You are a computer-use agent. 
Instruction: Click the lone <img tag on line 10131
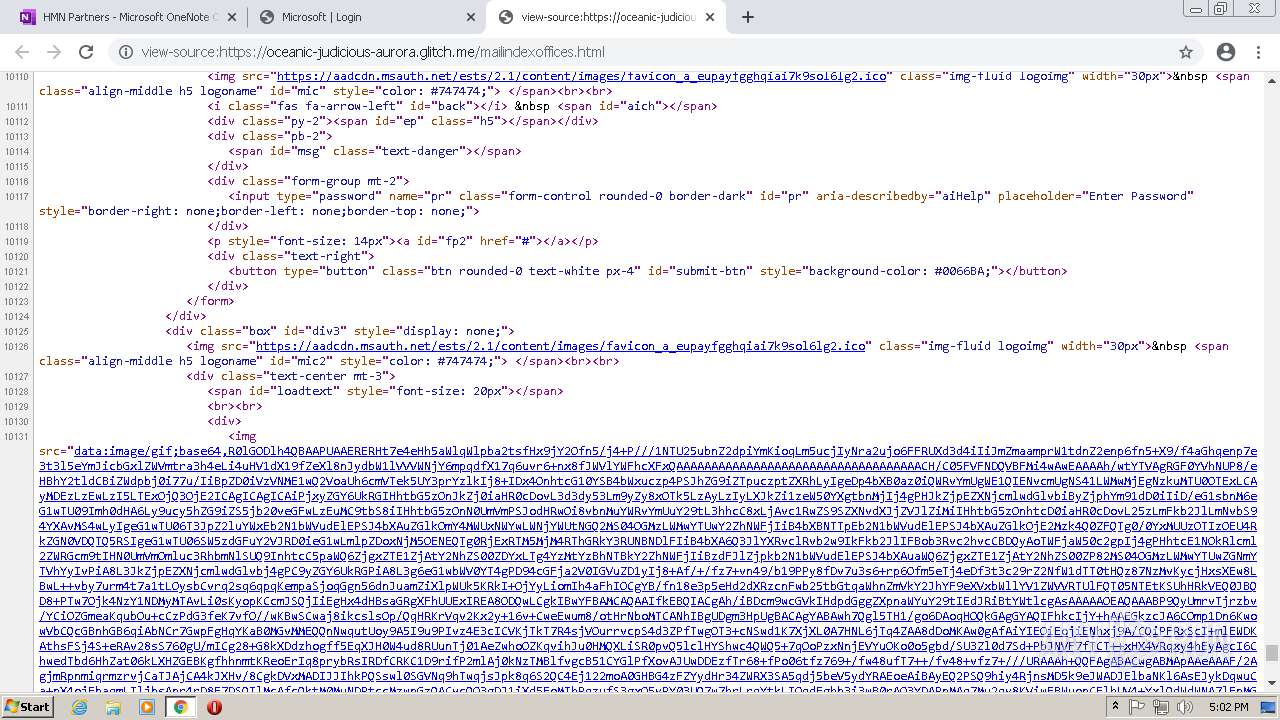242,436
